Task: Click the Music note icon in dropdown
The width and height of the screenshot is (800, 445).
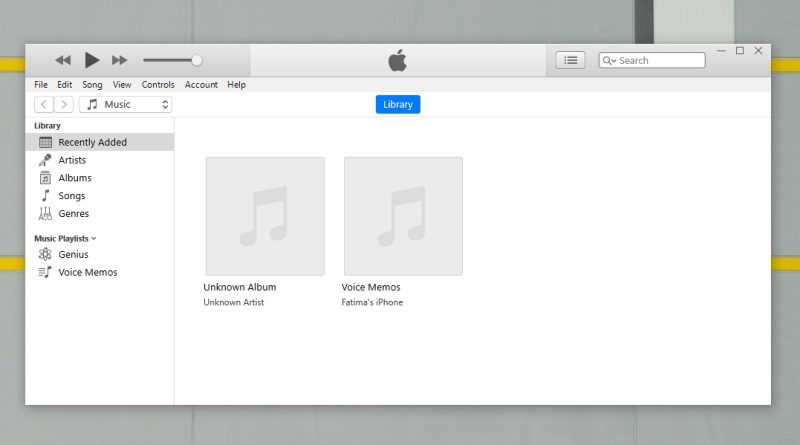Action: pos(92,105)
